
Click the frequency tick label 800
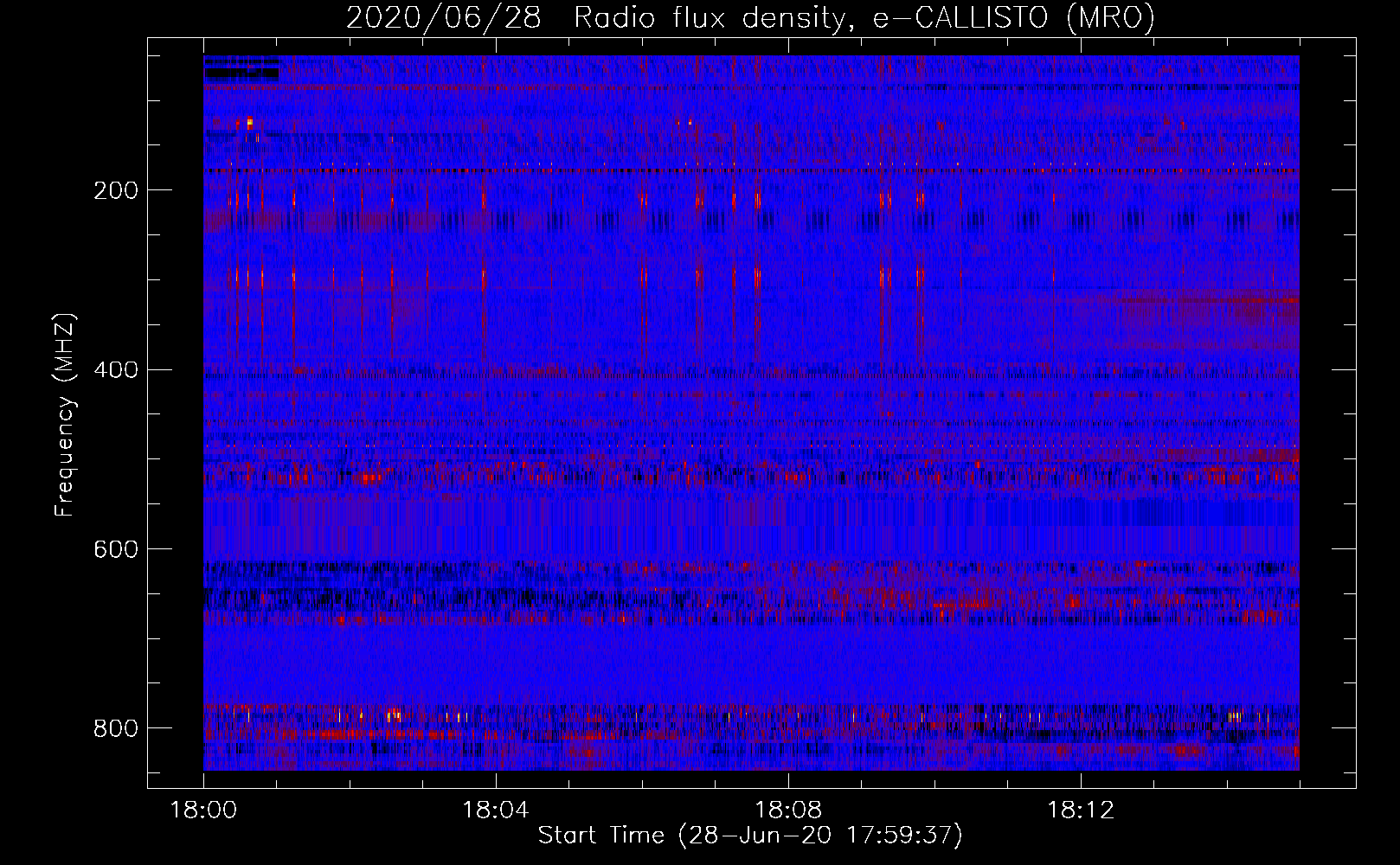(115, 728)
